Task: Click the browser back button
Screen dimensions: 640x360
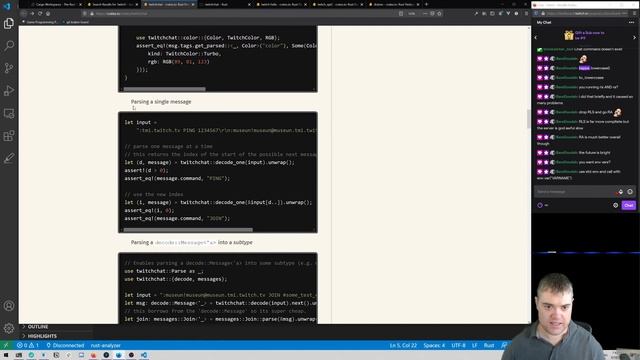Action: (24, 13)
